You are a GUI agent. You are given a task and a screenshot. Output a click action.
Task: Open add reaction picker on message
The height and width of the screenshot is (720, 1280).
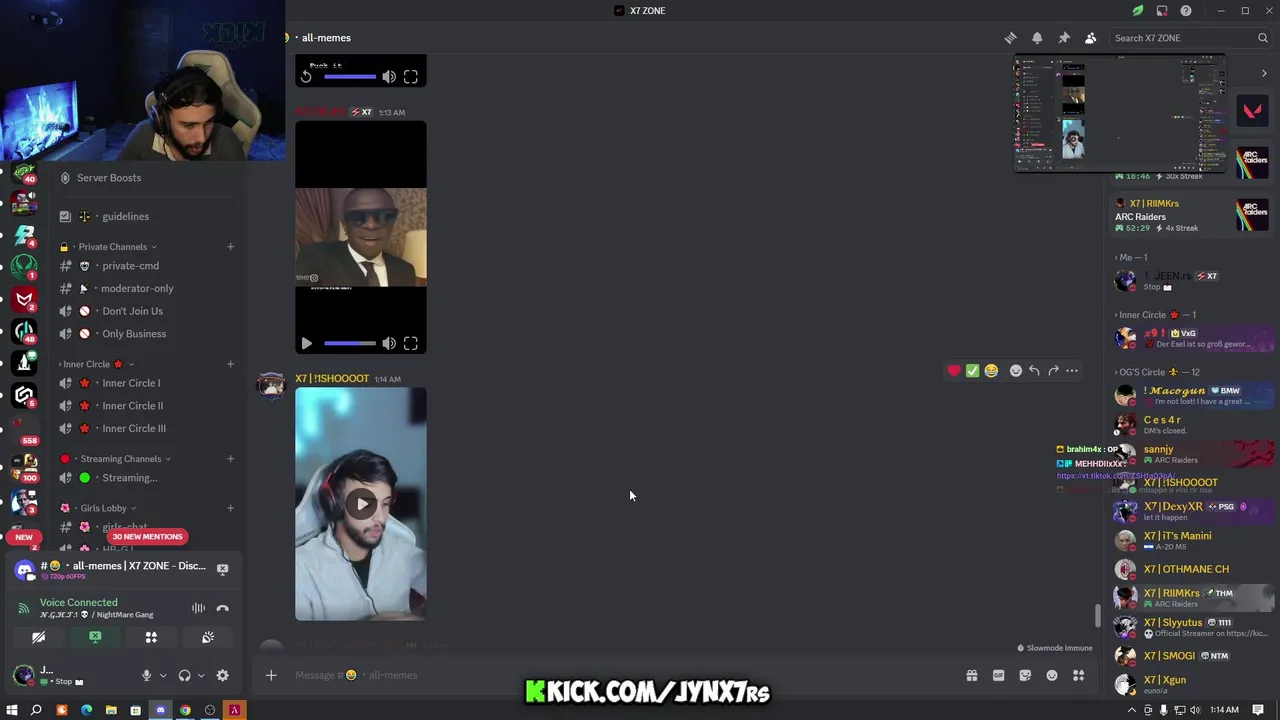(1016, 371)
